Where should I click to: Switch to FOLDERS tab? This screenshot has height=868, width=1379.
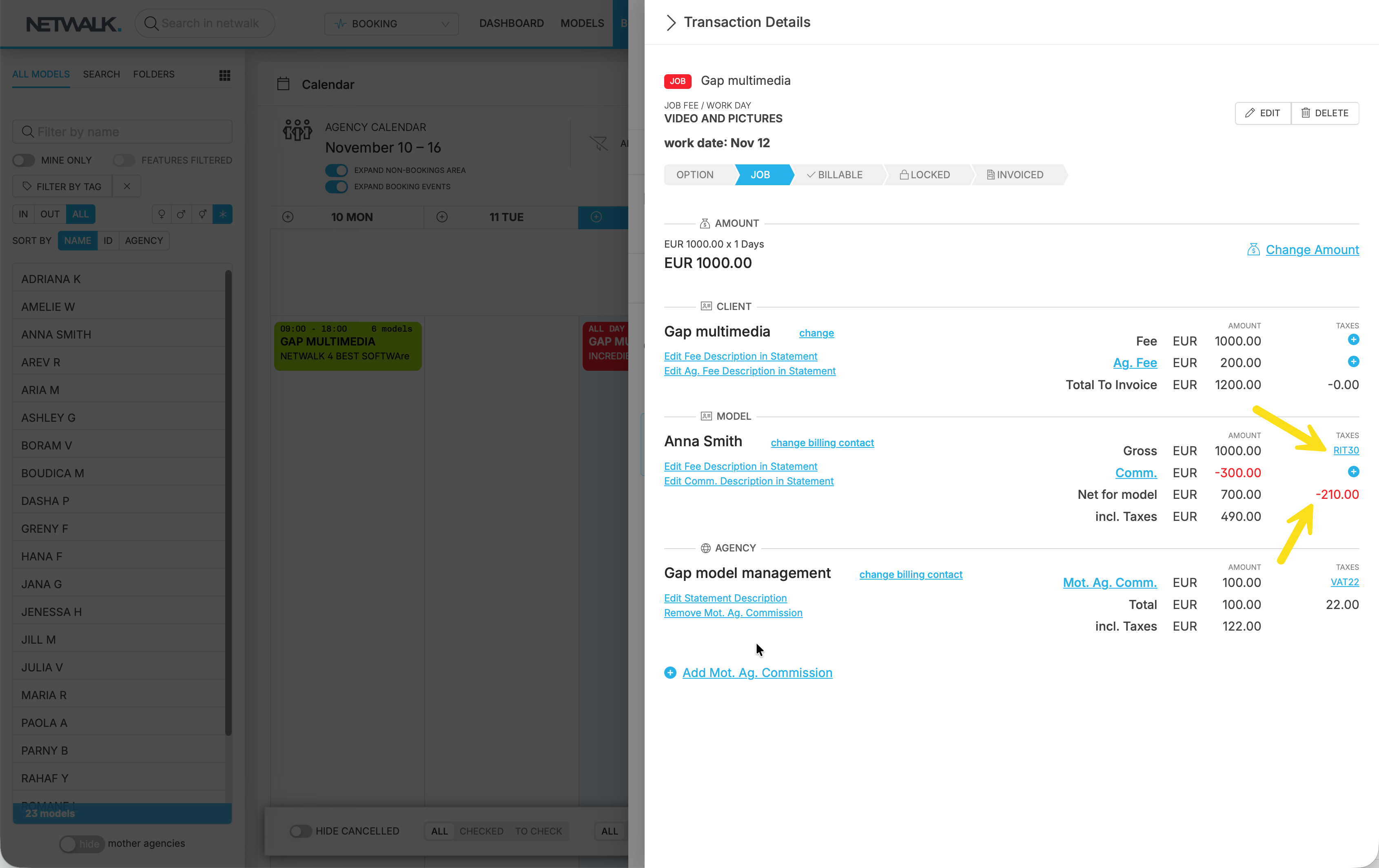[x=153, y=74]
